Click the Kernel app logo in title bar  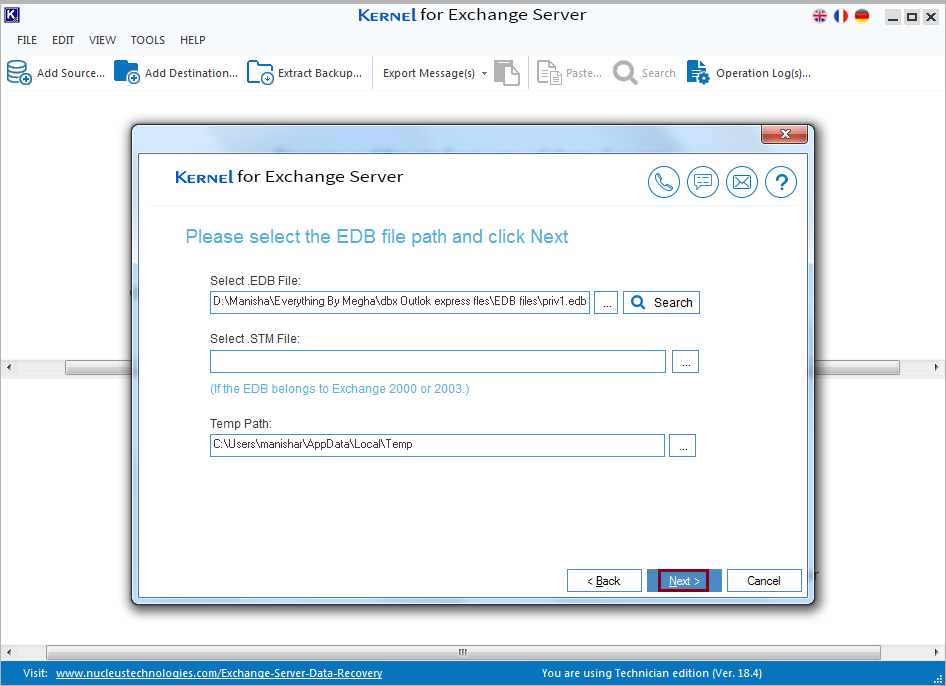11,14
